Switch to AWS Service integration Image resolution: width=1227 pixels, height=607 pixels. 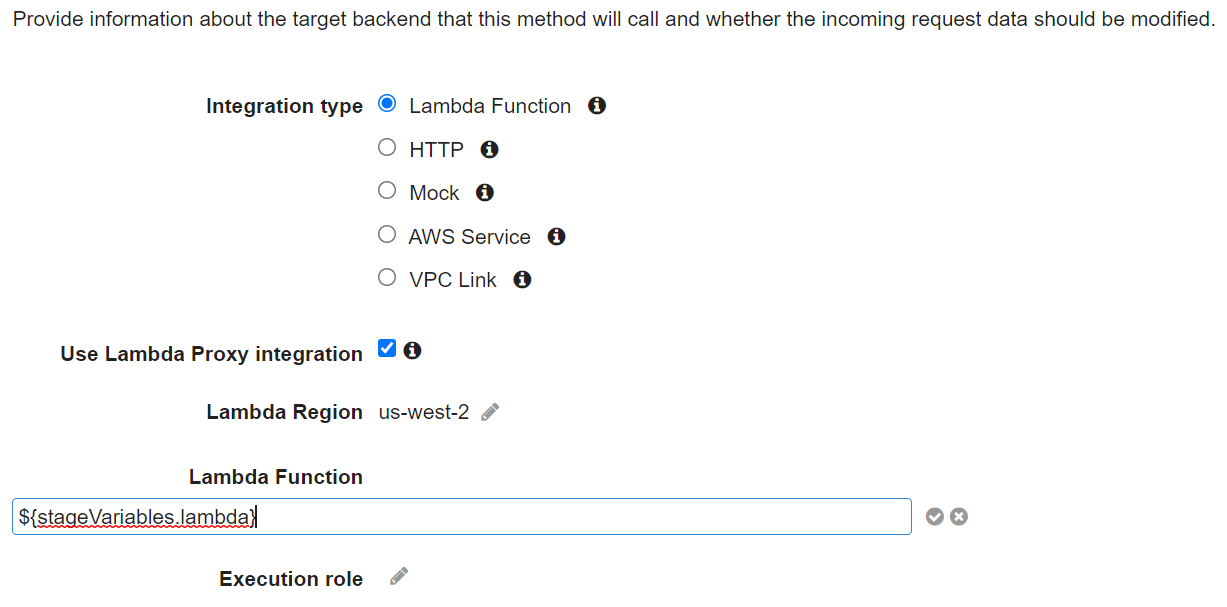(x=387, y=233)
